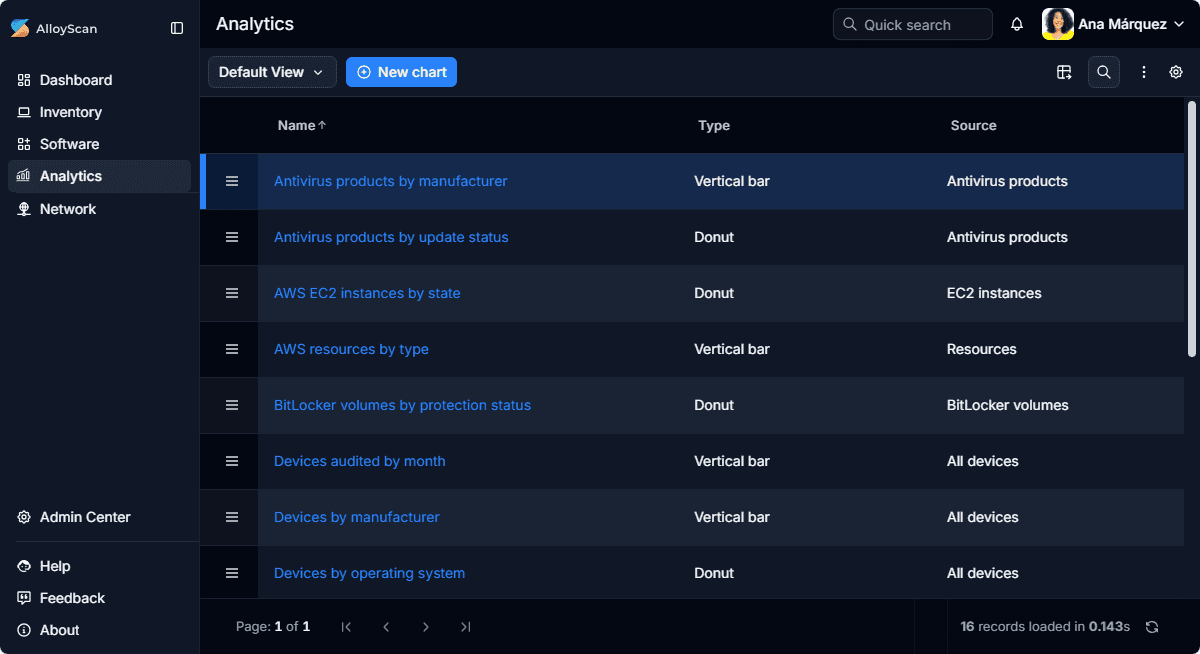
Task: Open Devices by manufacturer chart
Action: [x=357, y=517]
